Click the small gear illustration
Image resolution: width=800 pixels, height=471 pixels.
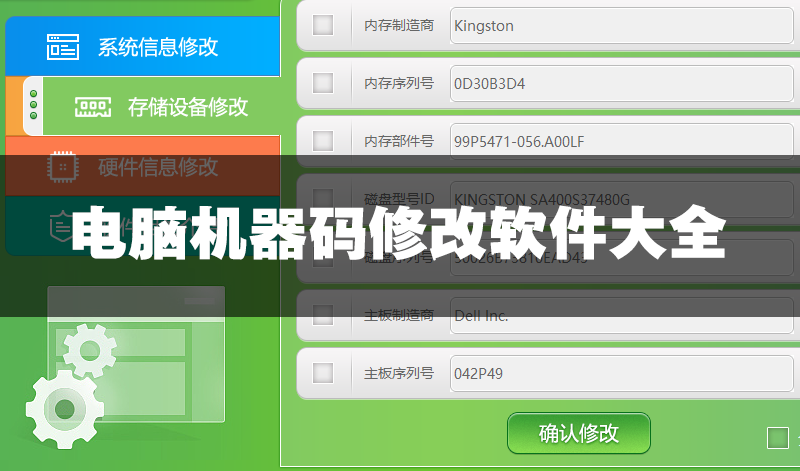pyautogui.click(x=90, y=351)
